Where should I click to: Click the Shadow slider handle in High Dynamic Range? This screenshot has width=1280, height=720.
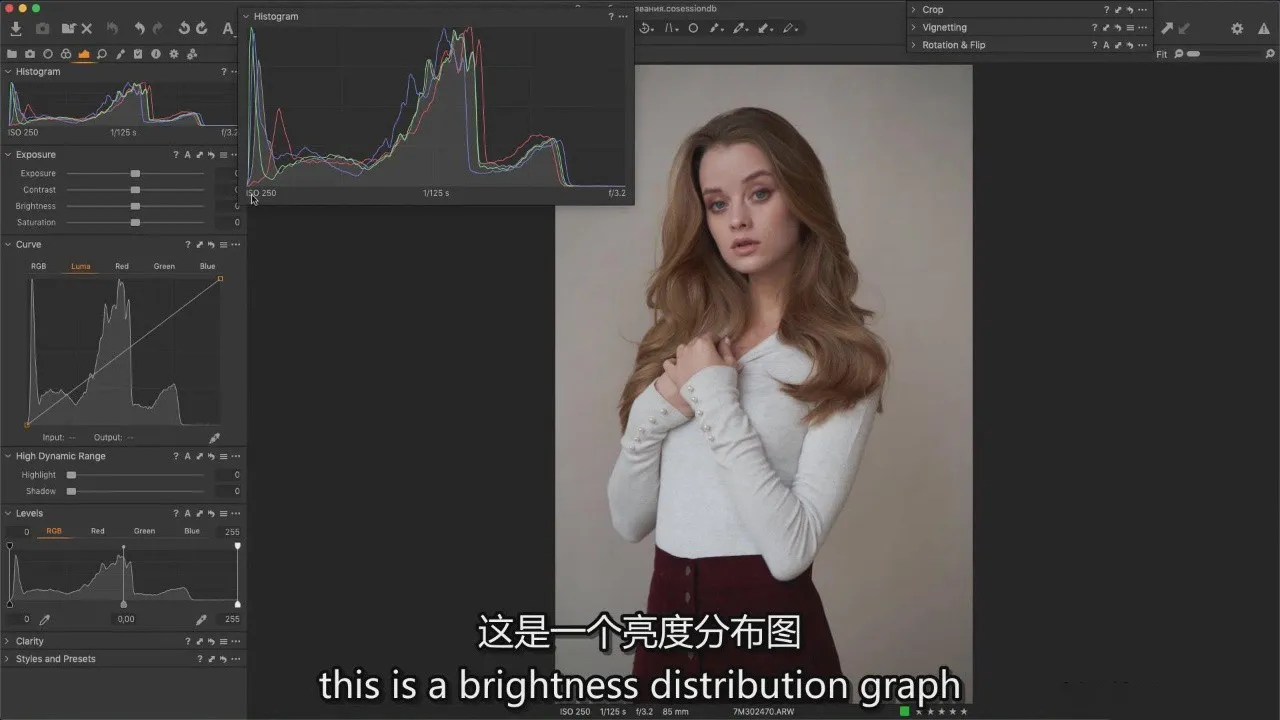click(71, 492)
